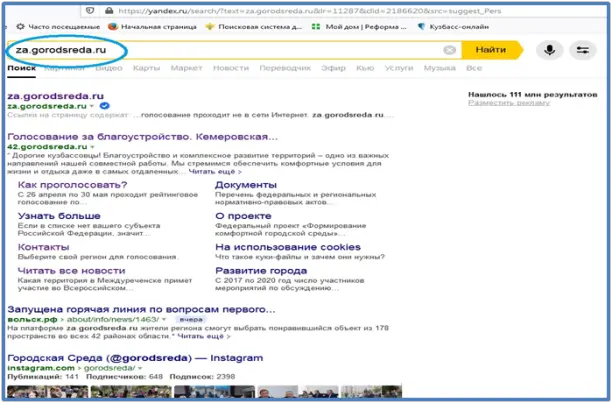Image resolution: width=612 pixels, height=403 pixels.
Task: Clear the search query with the X icon
Action: tap(449, 50)
